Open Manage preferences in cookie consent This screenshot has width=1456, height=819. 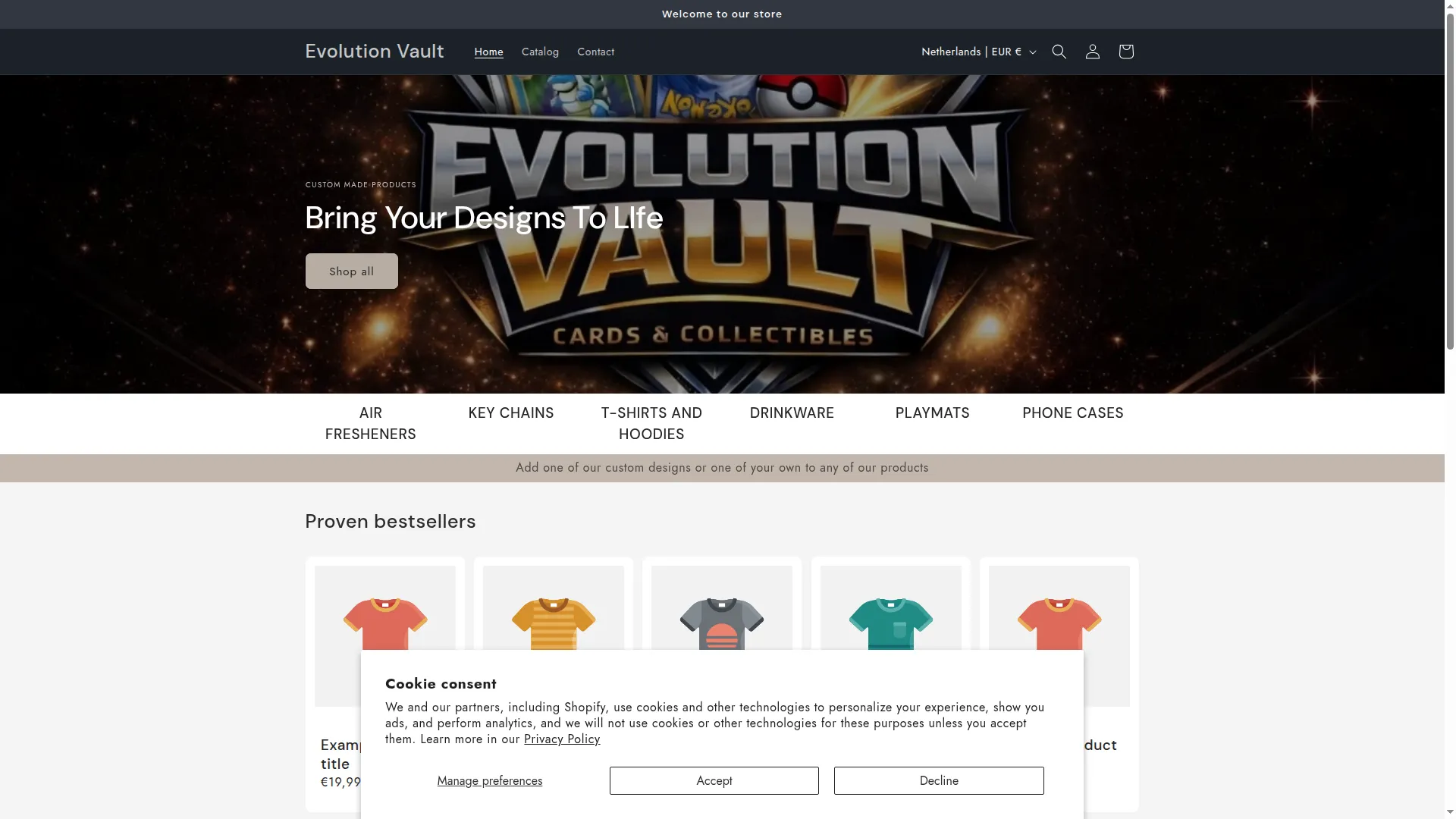coord(489,780)
